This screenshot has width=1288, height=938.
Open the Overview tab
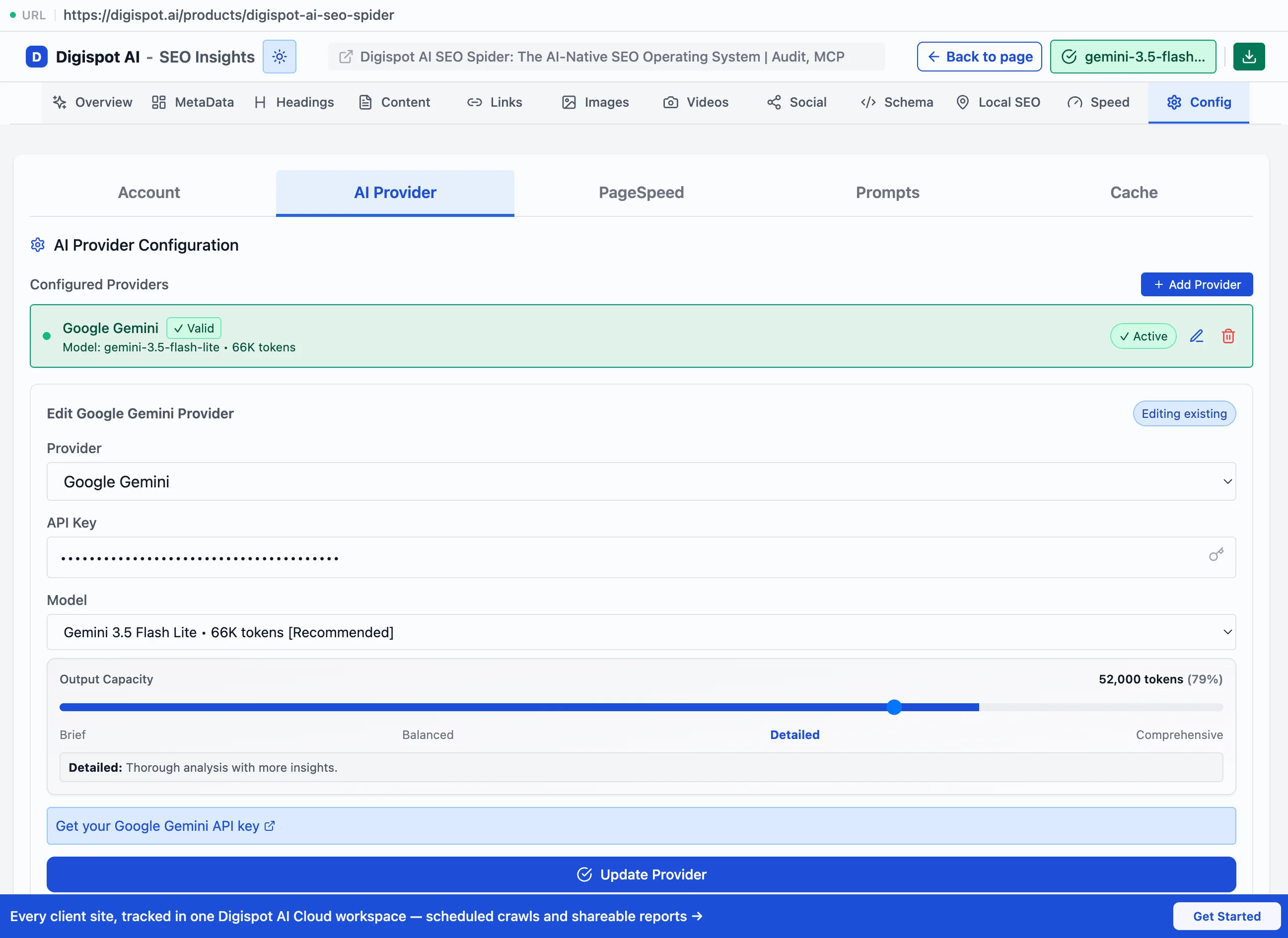tap(92, 102)
